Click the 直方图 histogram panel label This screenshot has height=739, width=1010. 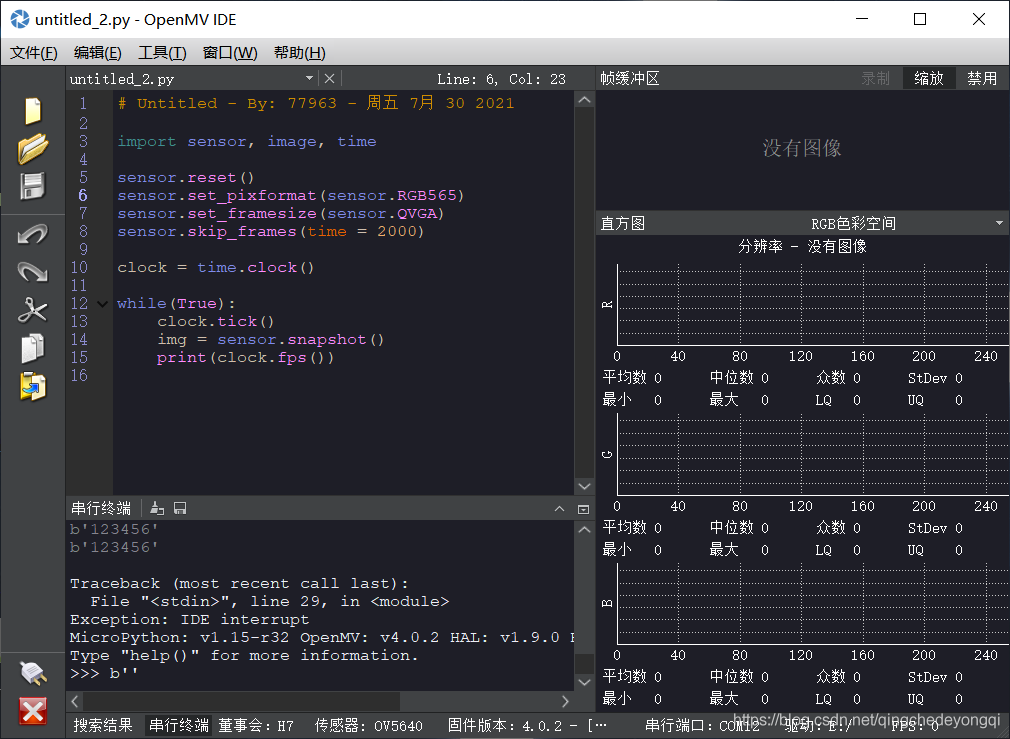[x=623, y=224]
